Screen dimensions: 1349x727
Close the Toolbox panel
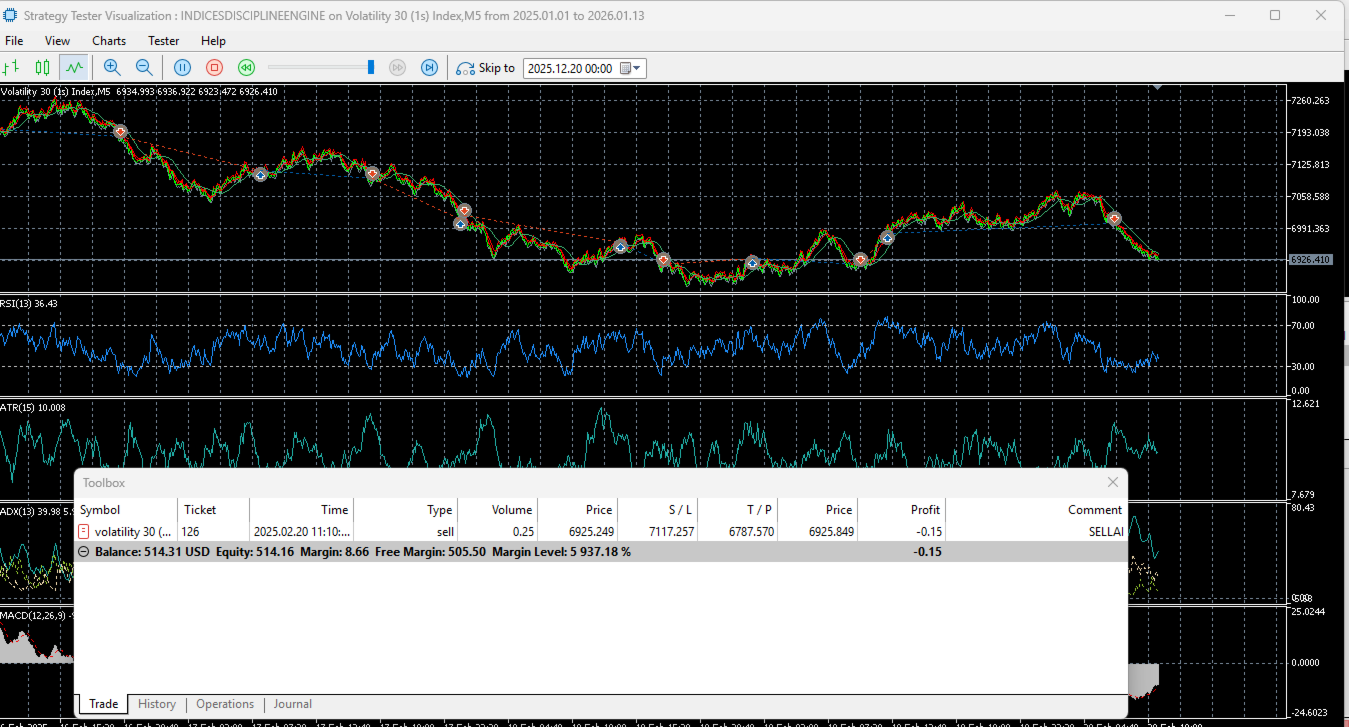coord(1113,482)
